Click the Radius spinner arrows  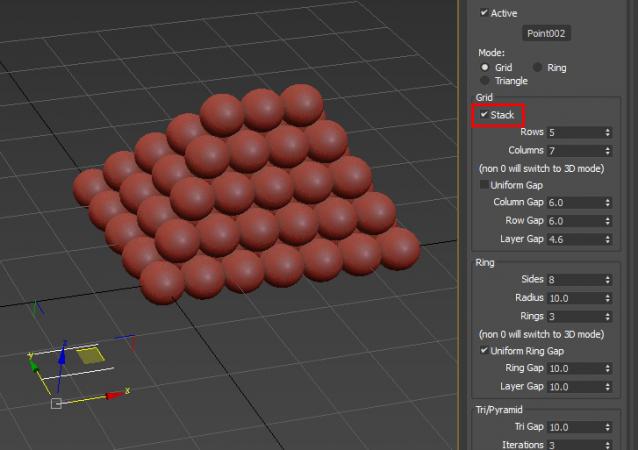click(x=607, y=298)
